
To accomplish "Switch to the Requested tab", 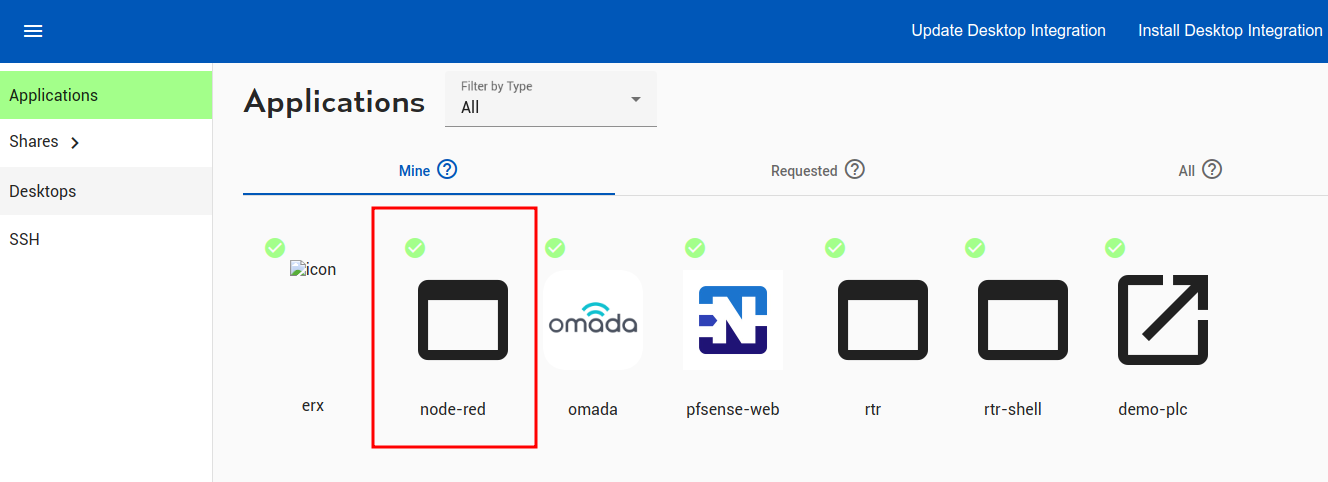I will [x=803, y=171].
